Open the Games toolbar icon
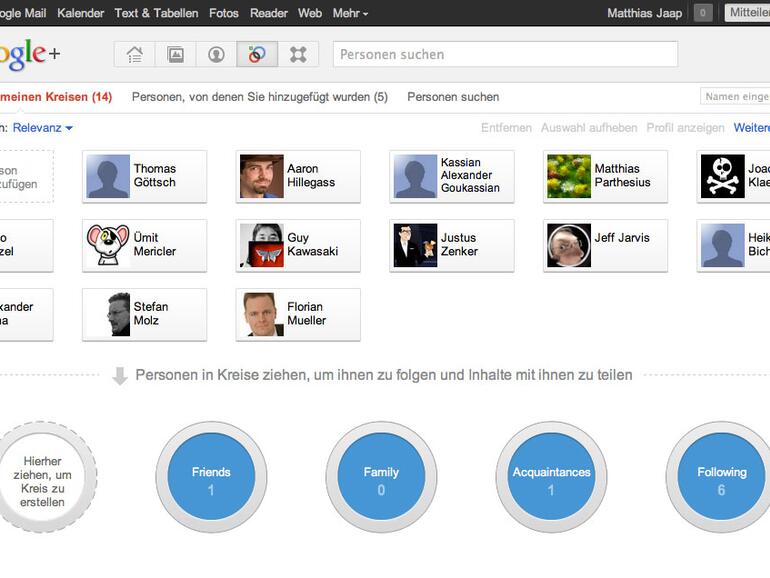The width and height of the screenshot is (770, 578). [x=298, y=55]
